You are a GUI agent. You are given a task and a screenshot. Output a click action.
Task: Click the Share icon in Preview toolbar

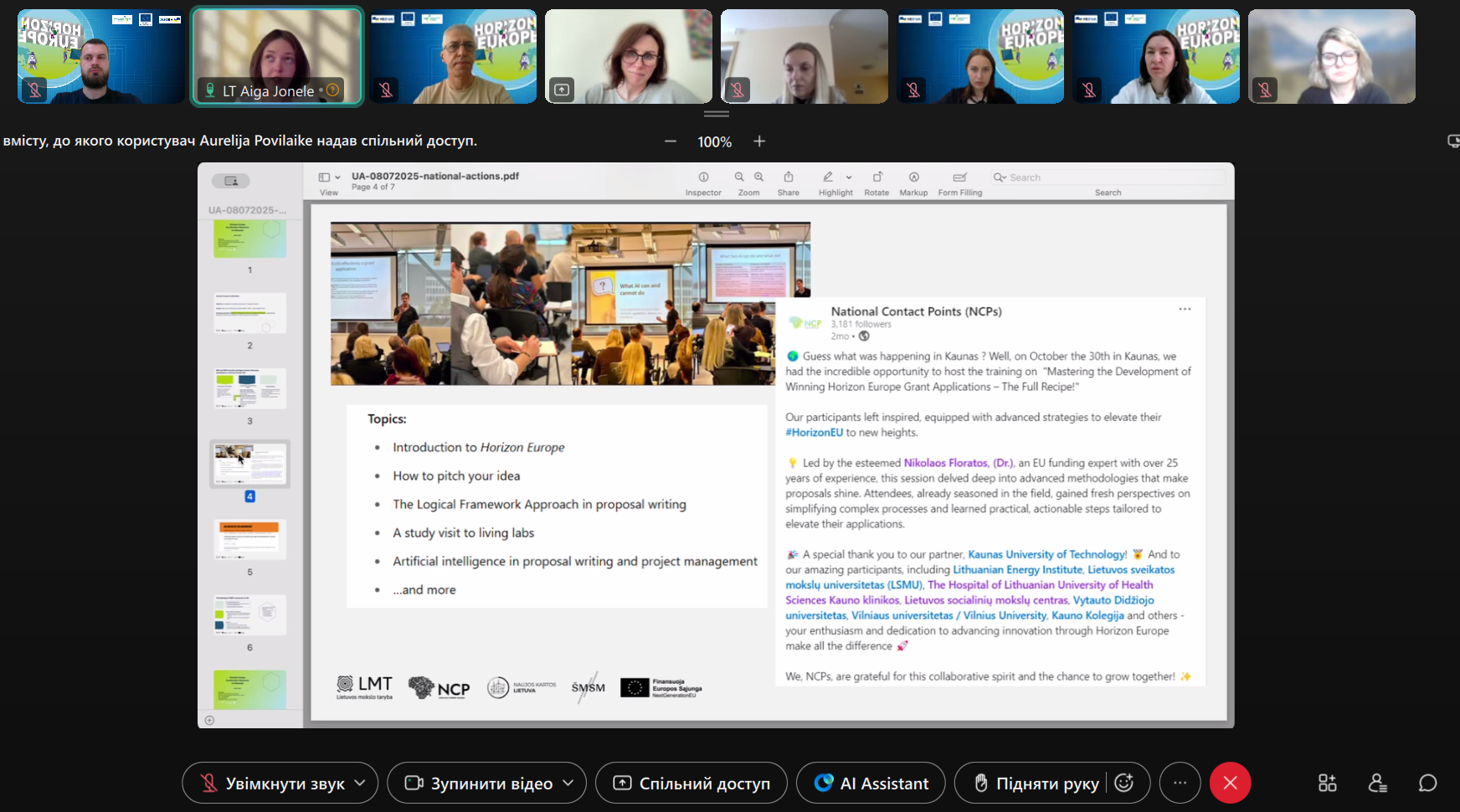tap(788, 177)
